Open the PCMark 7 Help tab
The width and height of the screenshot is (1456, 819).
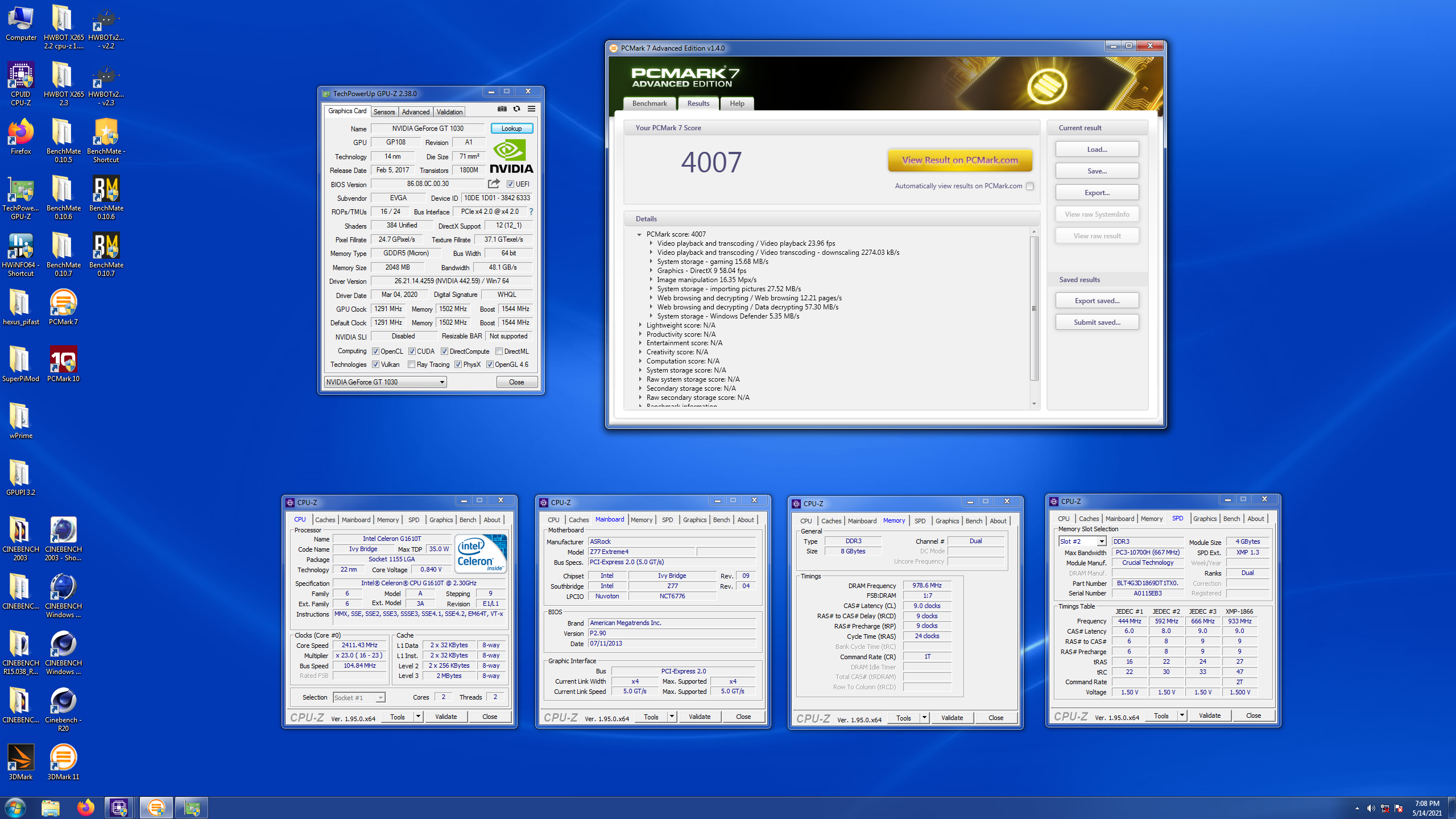737,104
